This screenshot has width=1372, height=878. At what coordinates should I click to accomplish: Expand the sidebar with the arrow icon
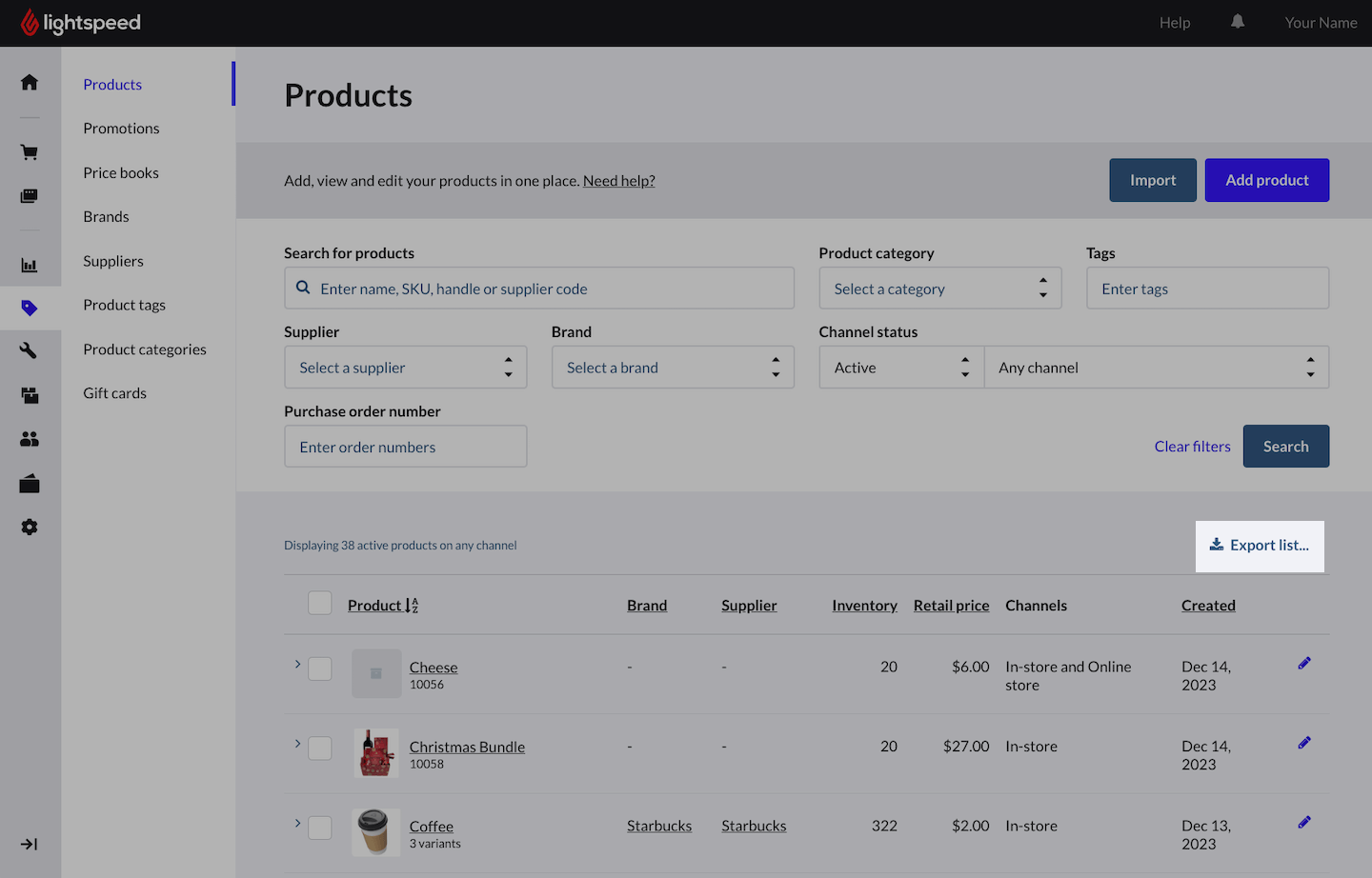tap(30, 845)
